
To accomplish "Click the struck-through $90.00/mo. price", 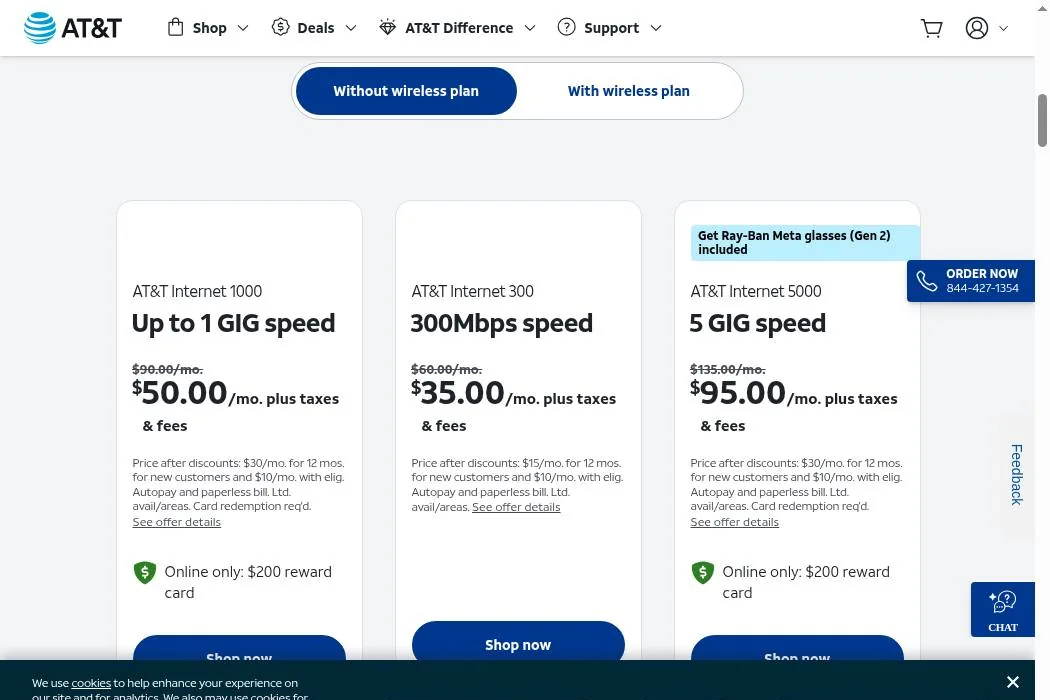I will coord(167,369).
